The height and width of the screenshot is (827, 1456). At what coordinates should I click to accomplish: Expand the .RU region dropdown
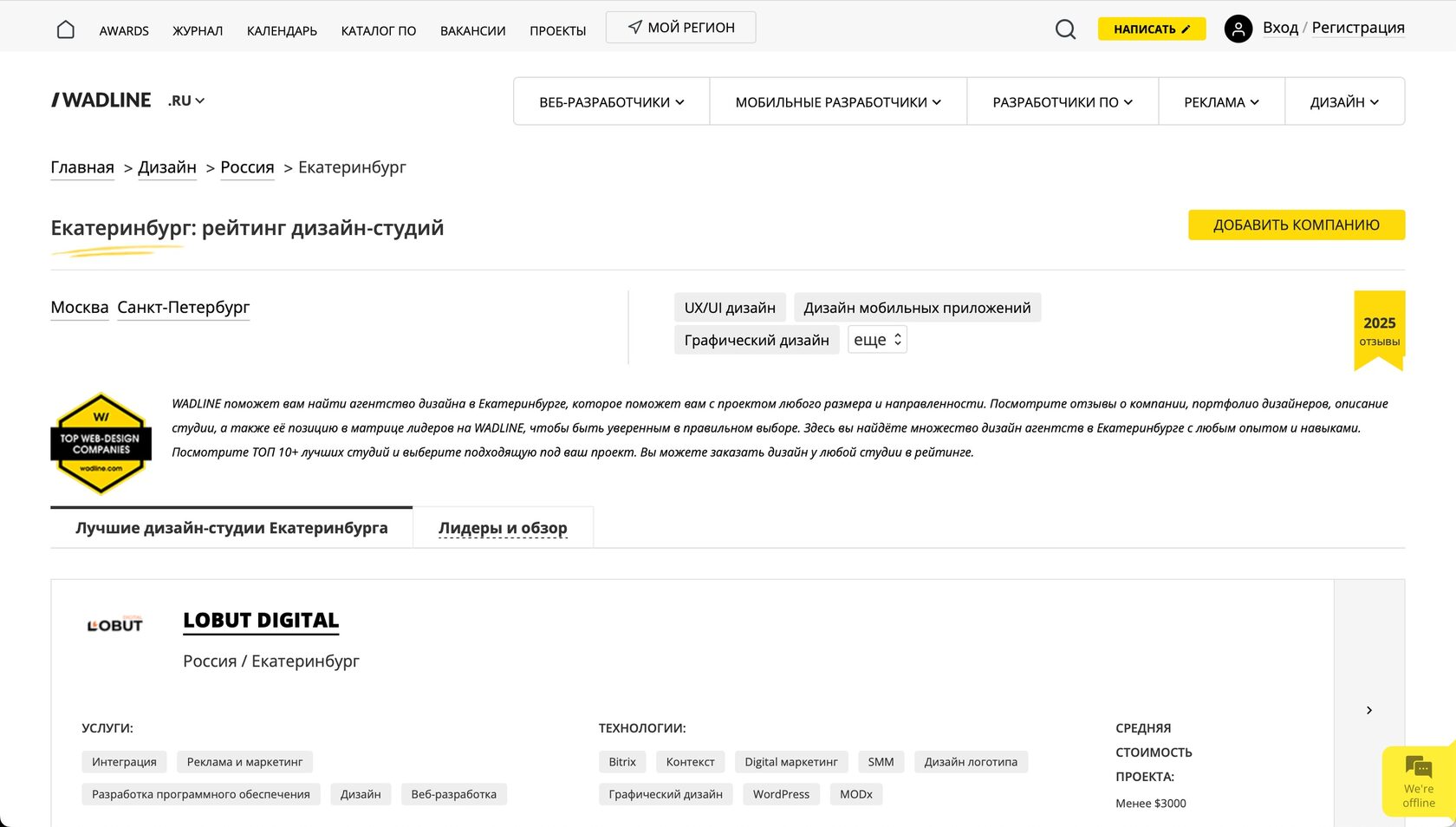[x=186, y=101]
